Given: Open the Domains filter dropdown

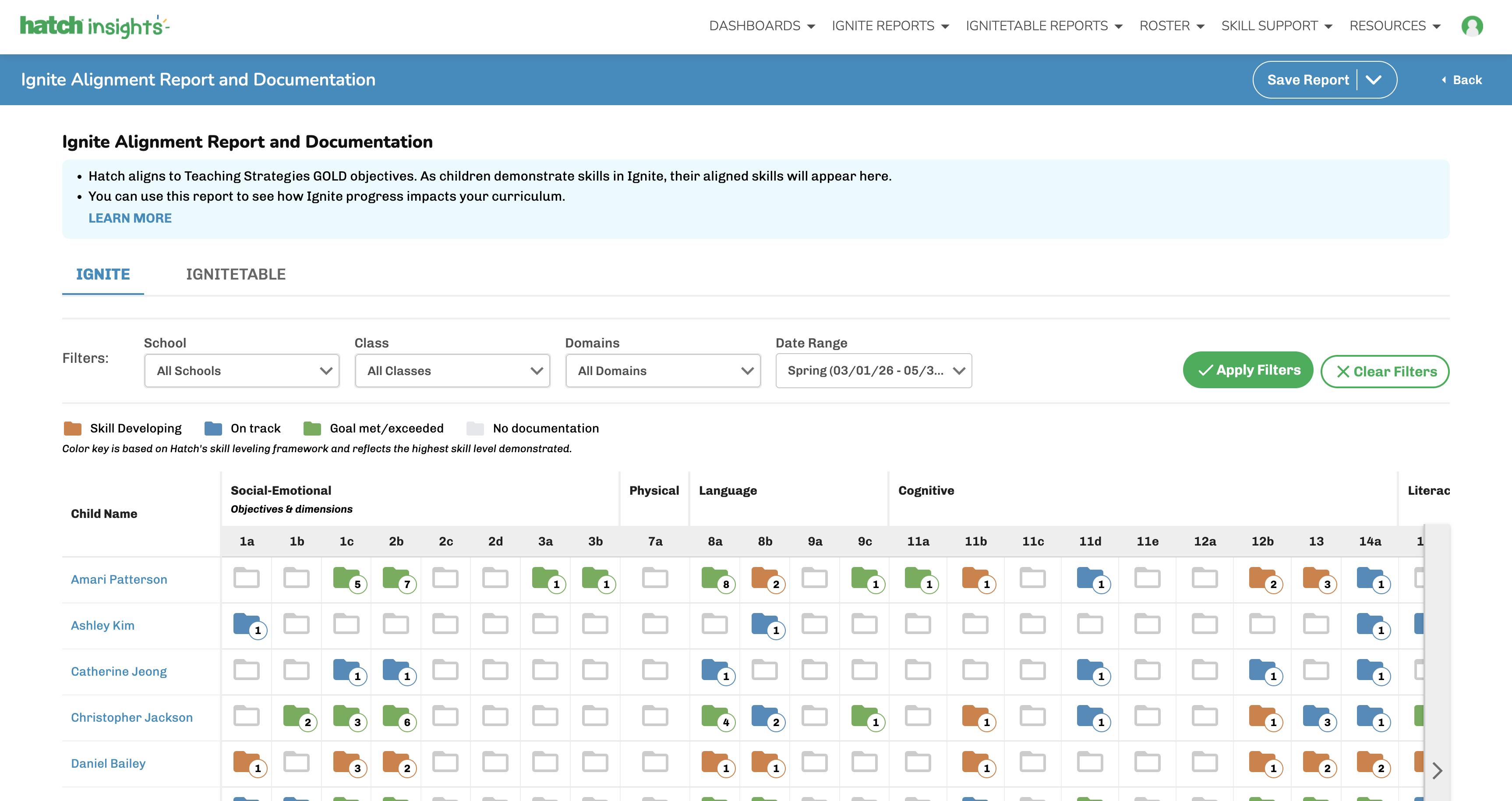Looking at the screenshot, I should (x=663, y=371).
